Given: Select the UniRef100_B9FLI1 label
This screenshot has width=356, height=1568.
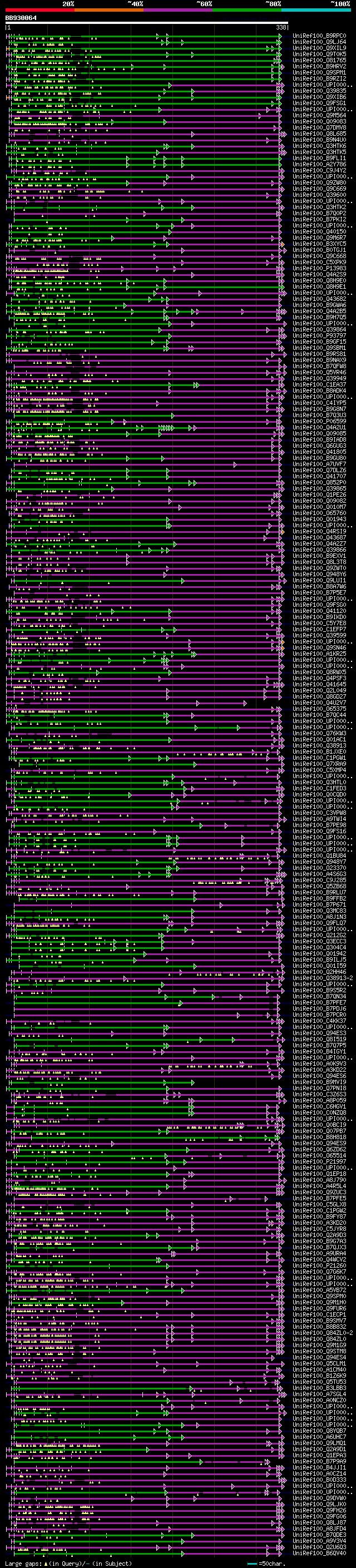Looking at the screenshot, I should click(x=319, y=159).
